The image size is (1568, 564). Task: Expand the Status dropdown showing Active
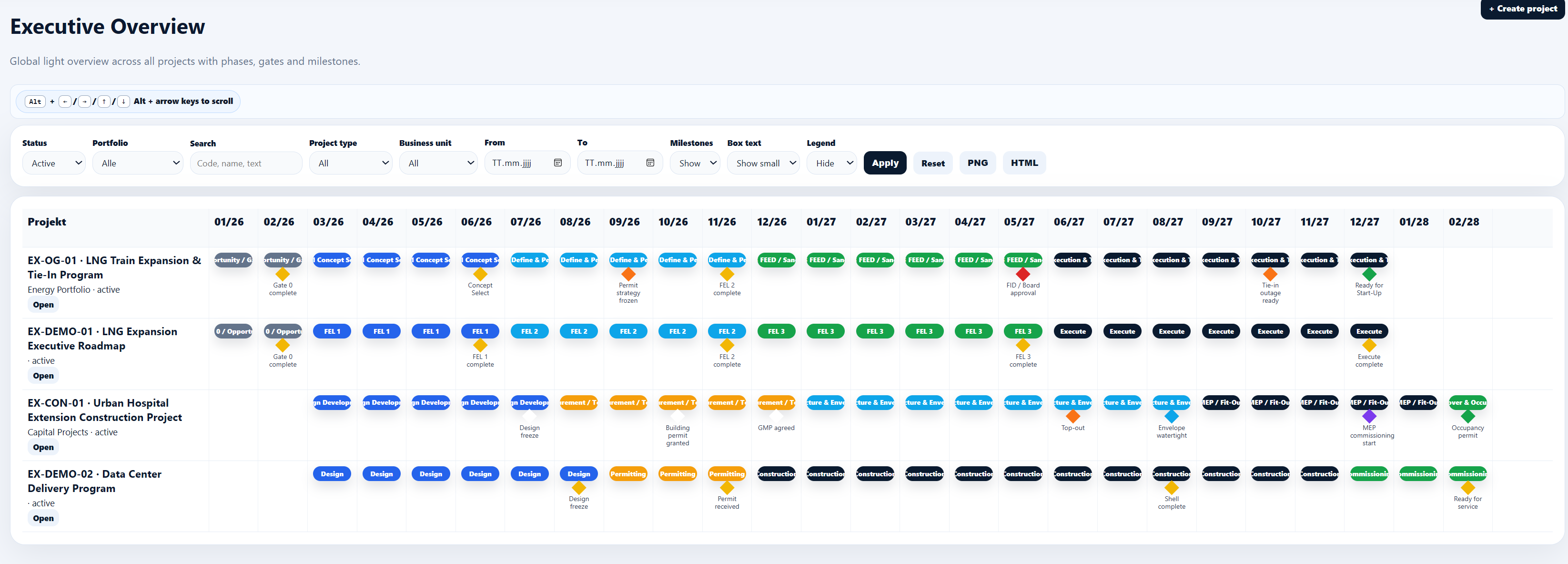(x=54, y=163)
